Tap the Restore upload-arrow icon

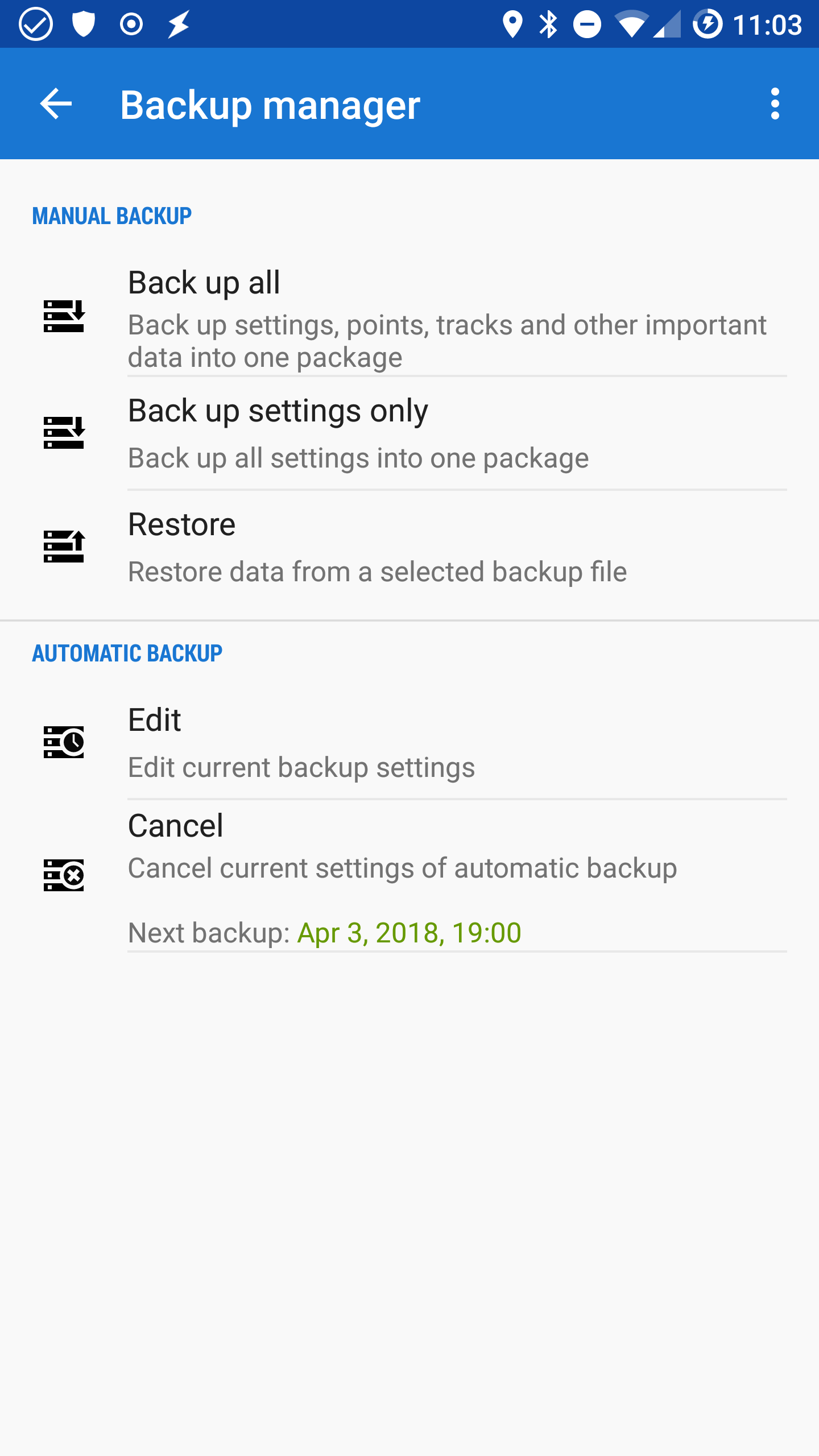64,546
